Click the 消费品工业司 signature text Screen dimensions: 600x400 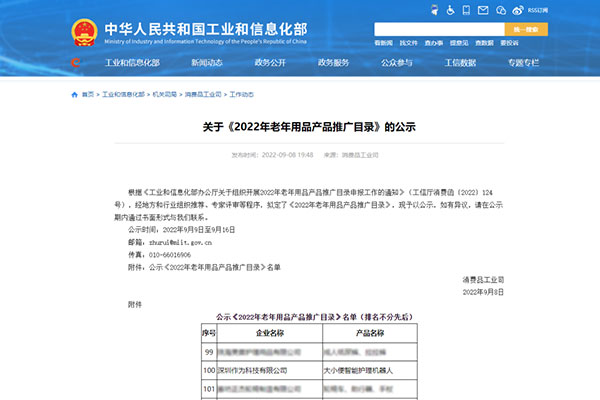point(483,280)
